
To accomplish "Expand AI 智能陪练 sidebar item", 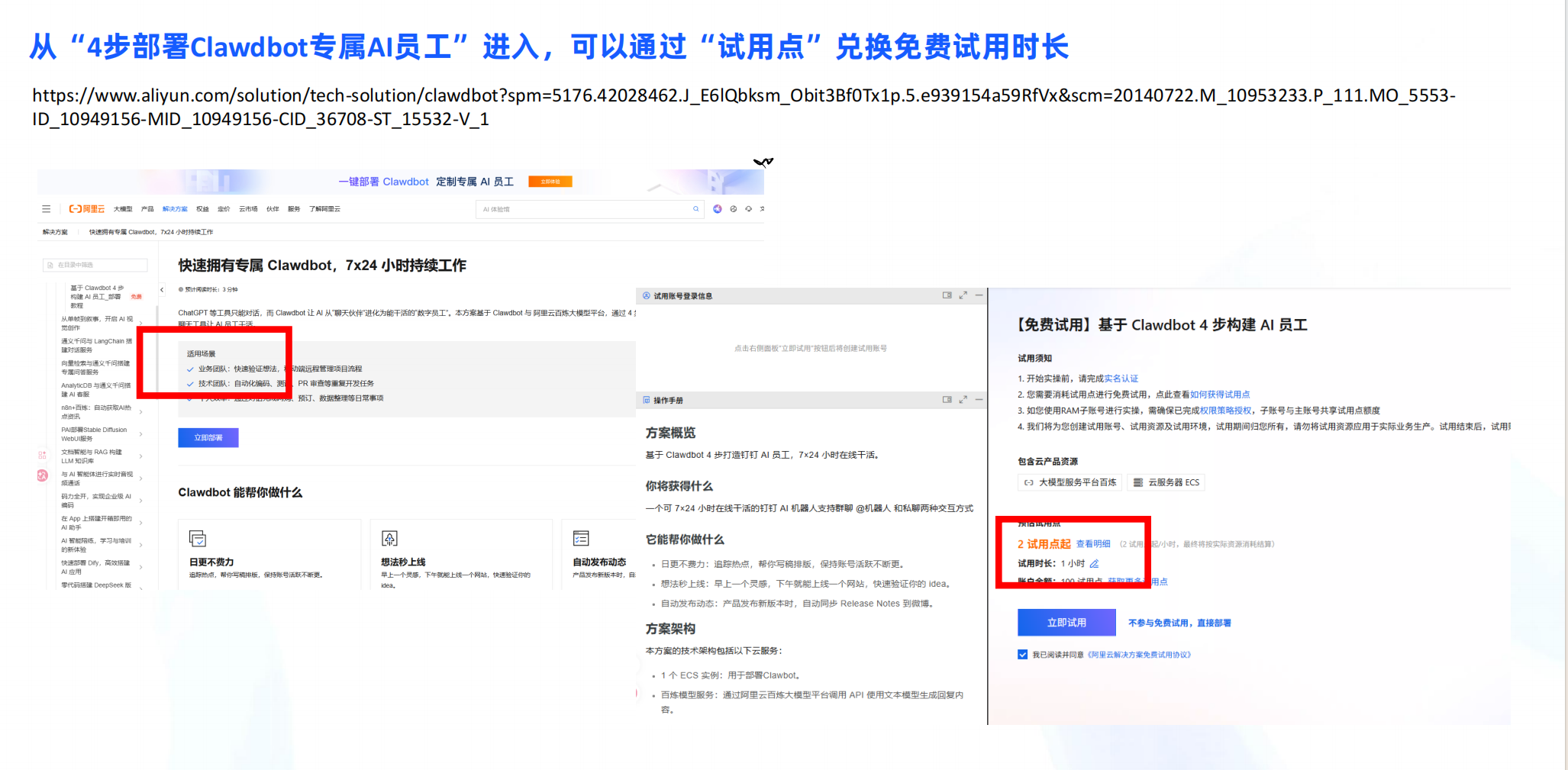I will [141, 545].
